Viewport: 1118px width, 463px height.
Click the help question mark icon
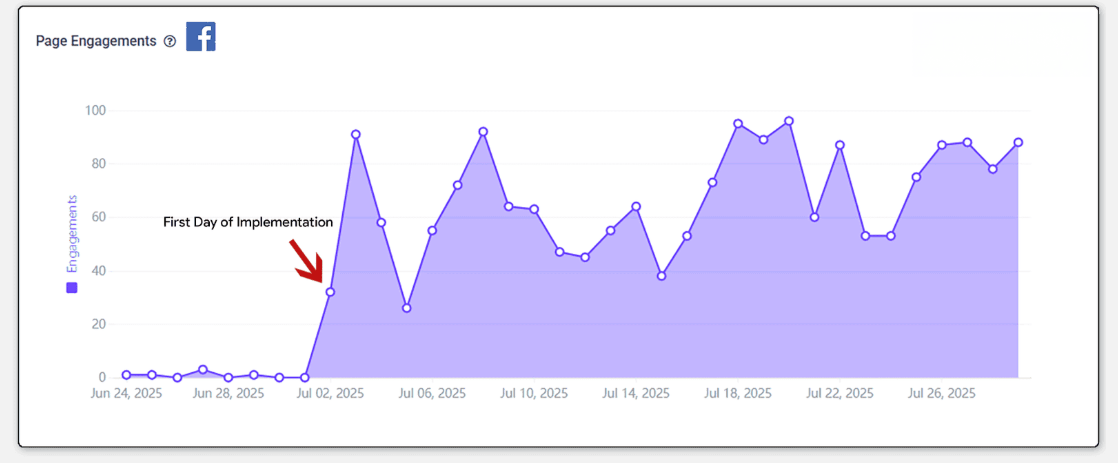click(x=170, y=42)
